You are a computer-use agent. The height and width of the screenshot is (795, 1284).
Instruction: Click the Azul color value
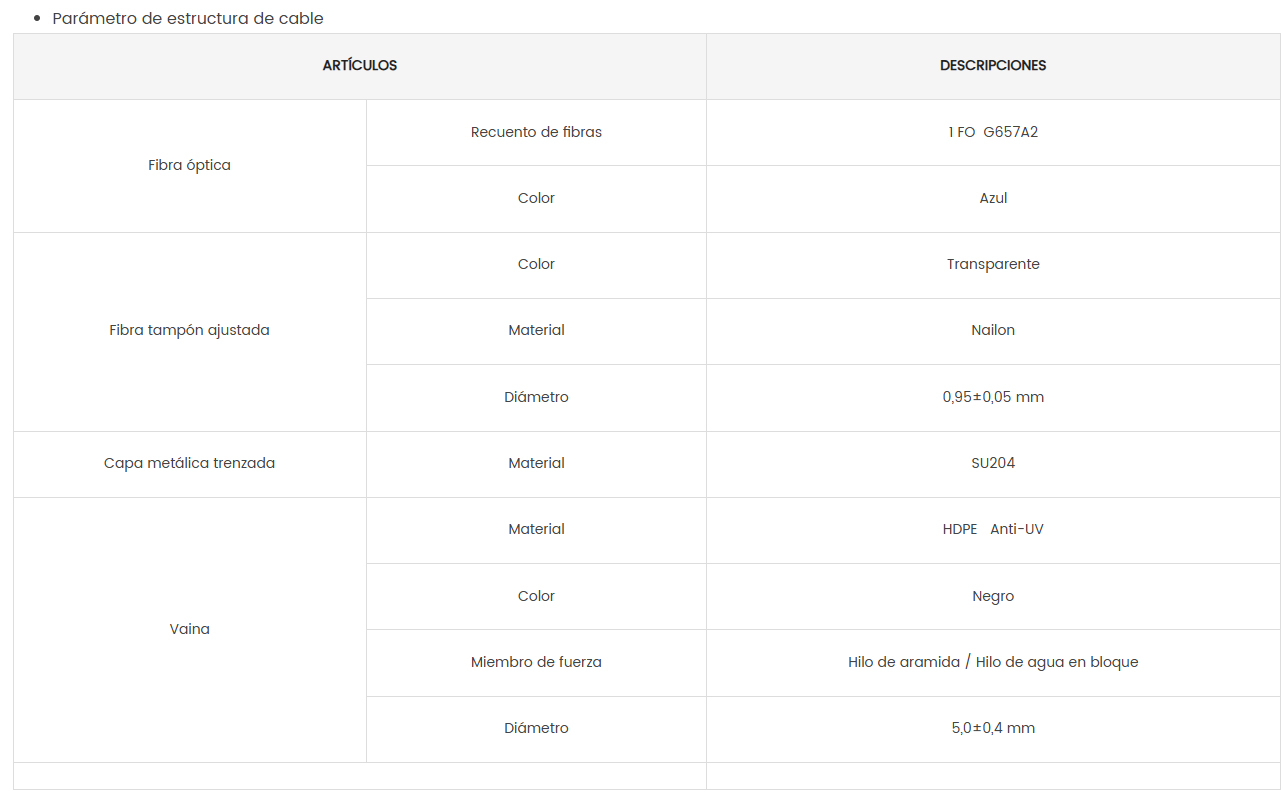(993, 198)
